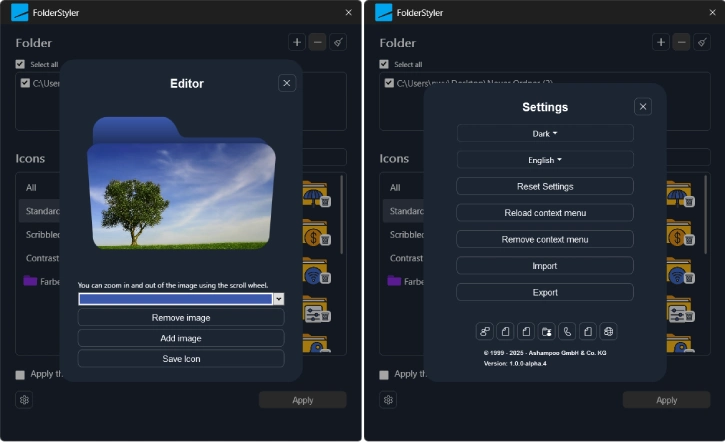
Task: Click Apply button in the left window
Action: 302,400
